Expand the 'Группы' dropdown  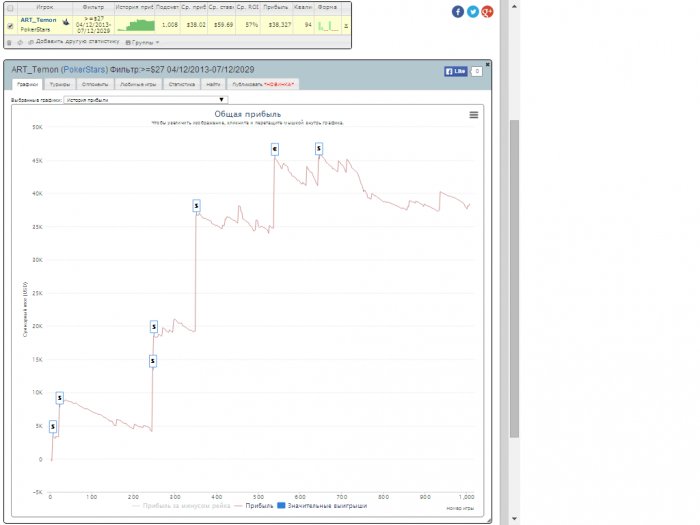[x=142, y=42]
